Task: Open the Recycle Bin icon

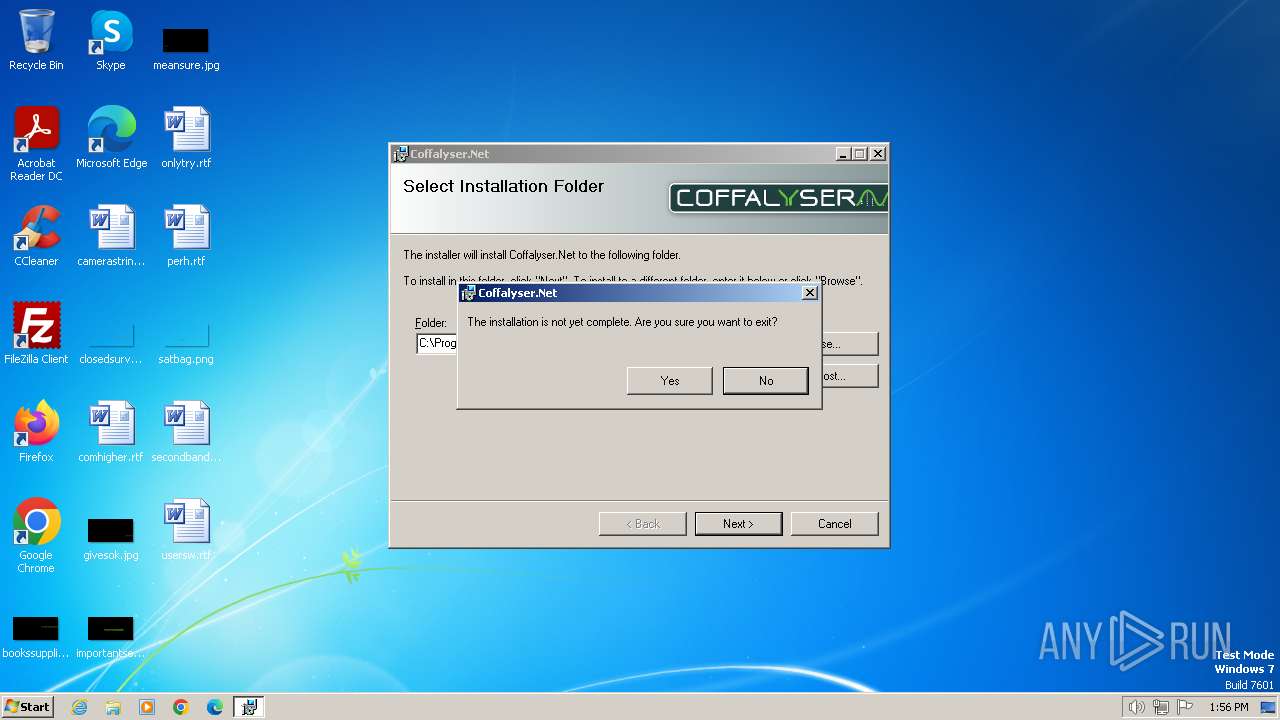Action: click(36, 41)
